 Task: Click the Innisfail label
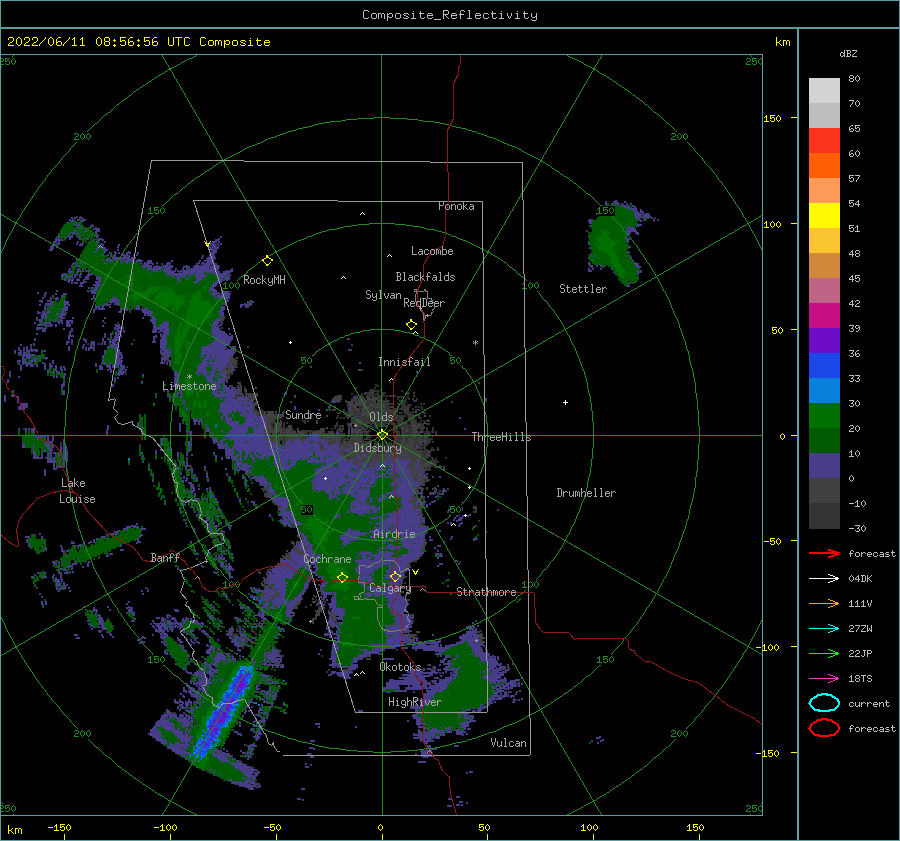(404, 362)
